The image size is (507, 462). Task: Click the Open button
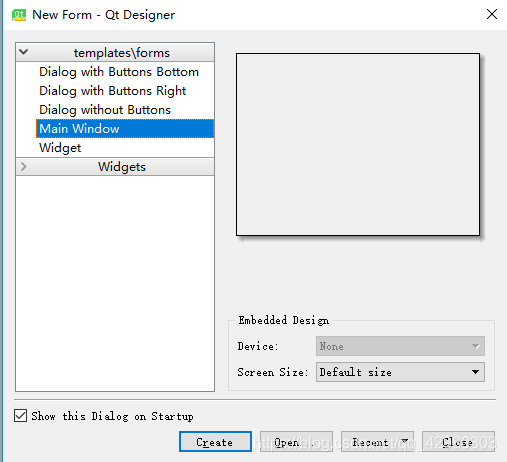[296, 442]
